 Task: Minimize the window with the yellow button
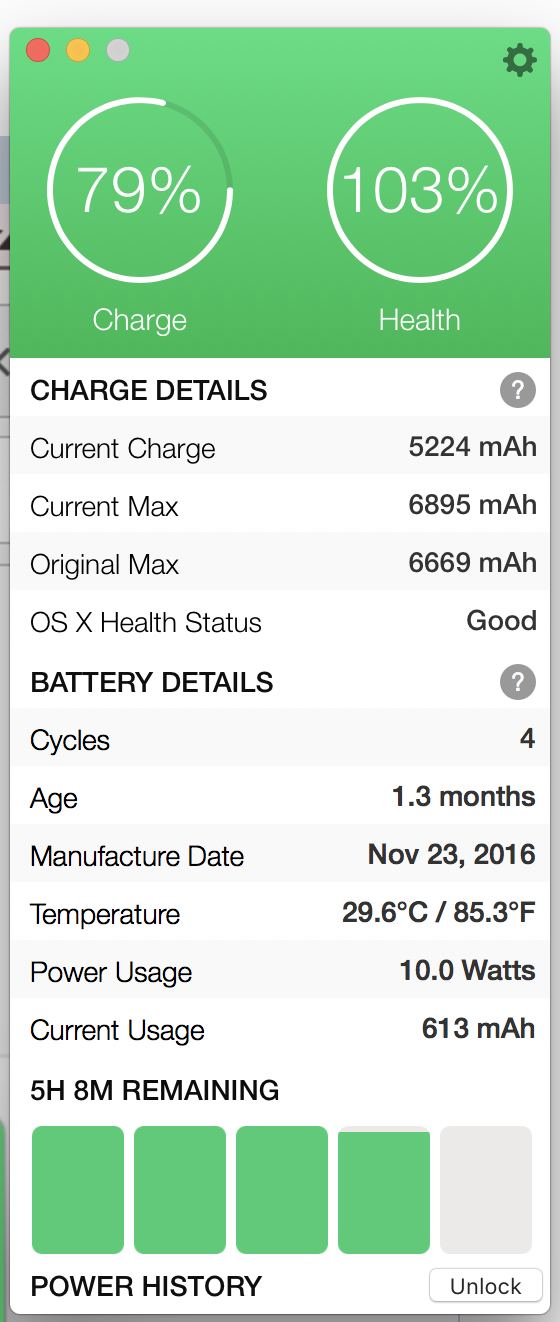[x=78, y=50]
